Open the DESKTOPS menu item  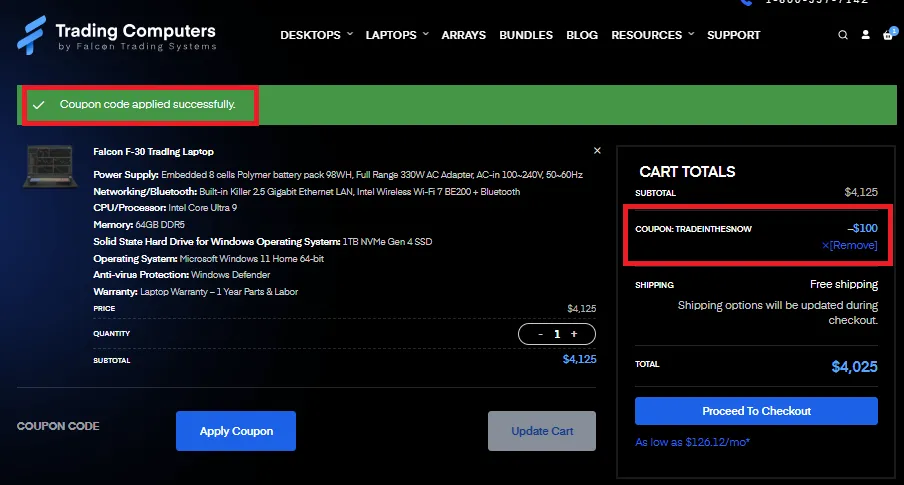(310, 35)
